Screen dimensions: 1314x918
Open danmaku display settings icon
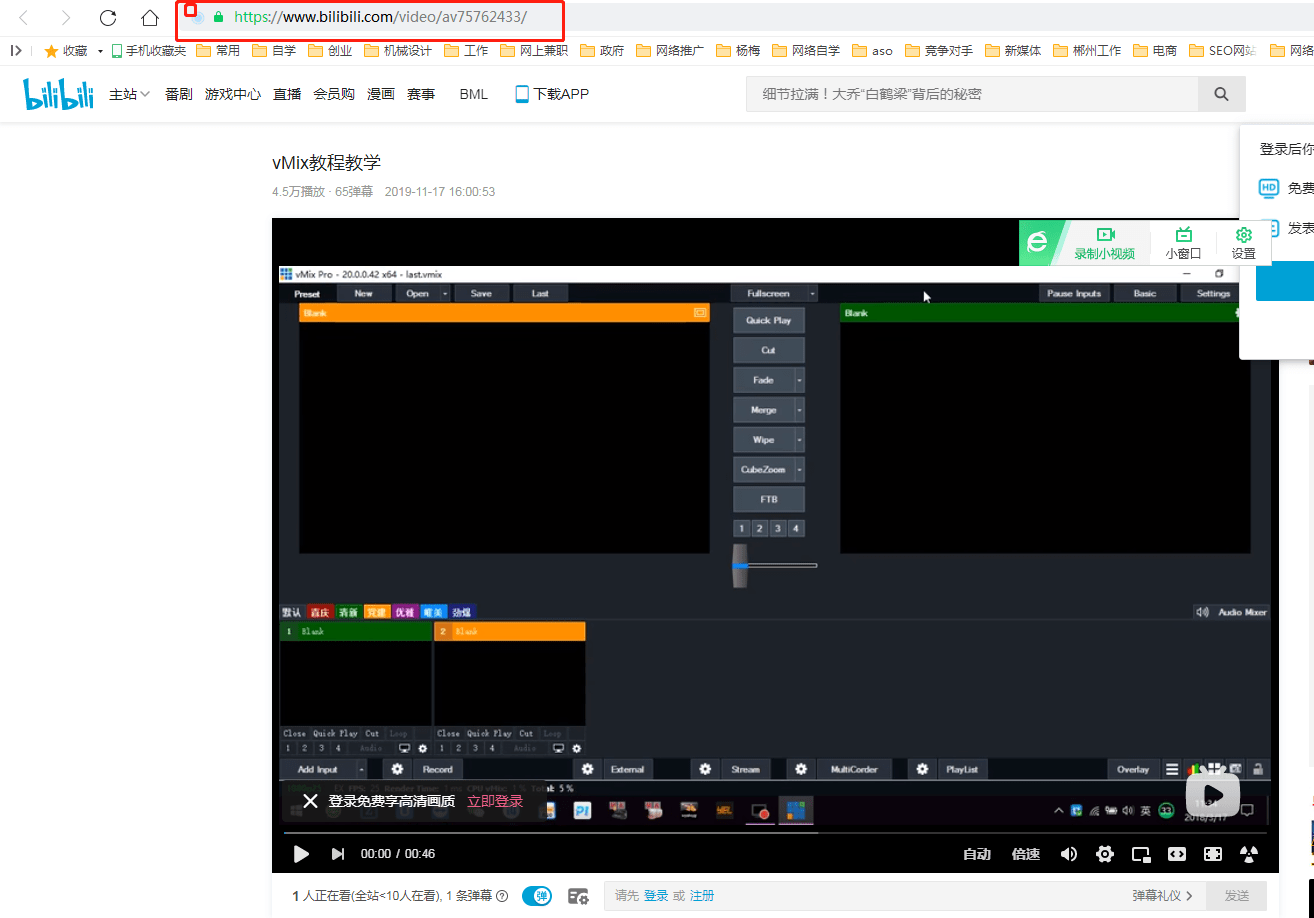578,896
